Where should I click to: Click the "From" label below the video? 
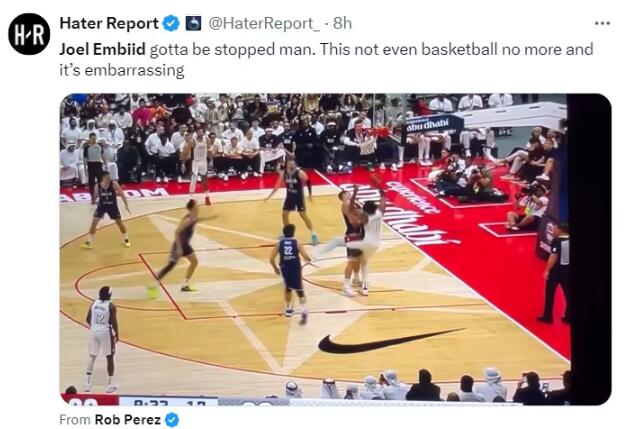click(x=75, y=419)
